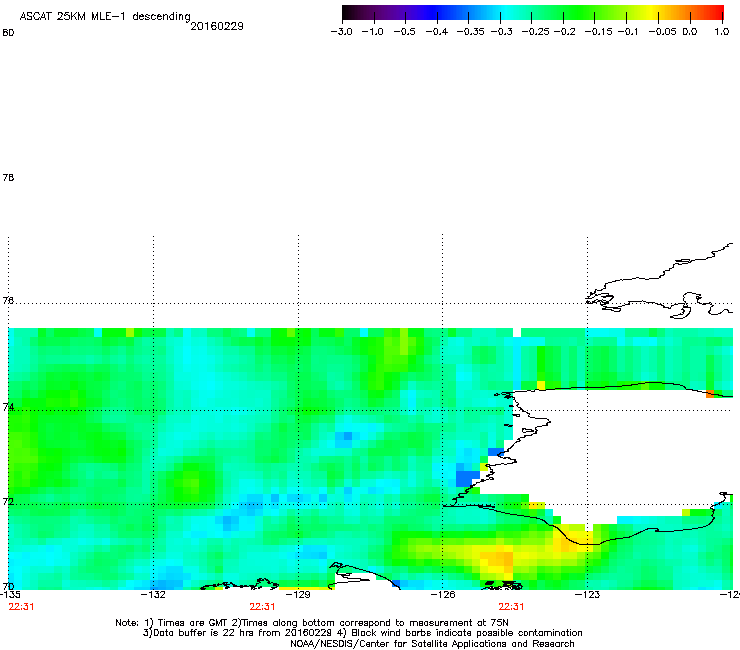Click the 70 latitude axis label
Viewport: 740px width, 650px height.
(8, 586)
